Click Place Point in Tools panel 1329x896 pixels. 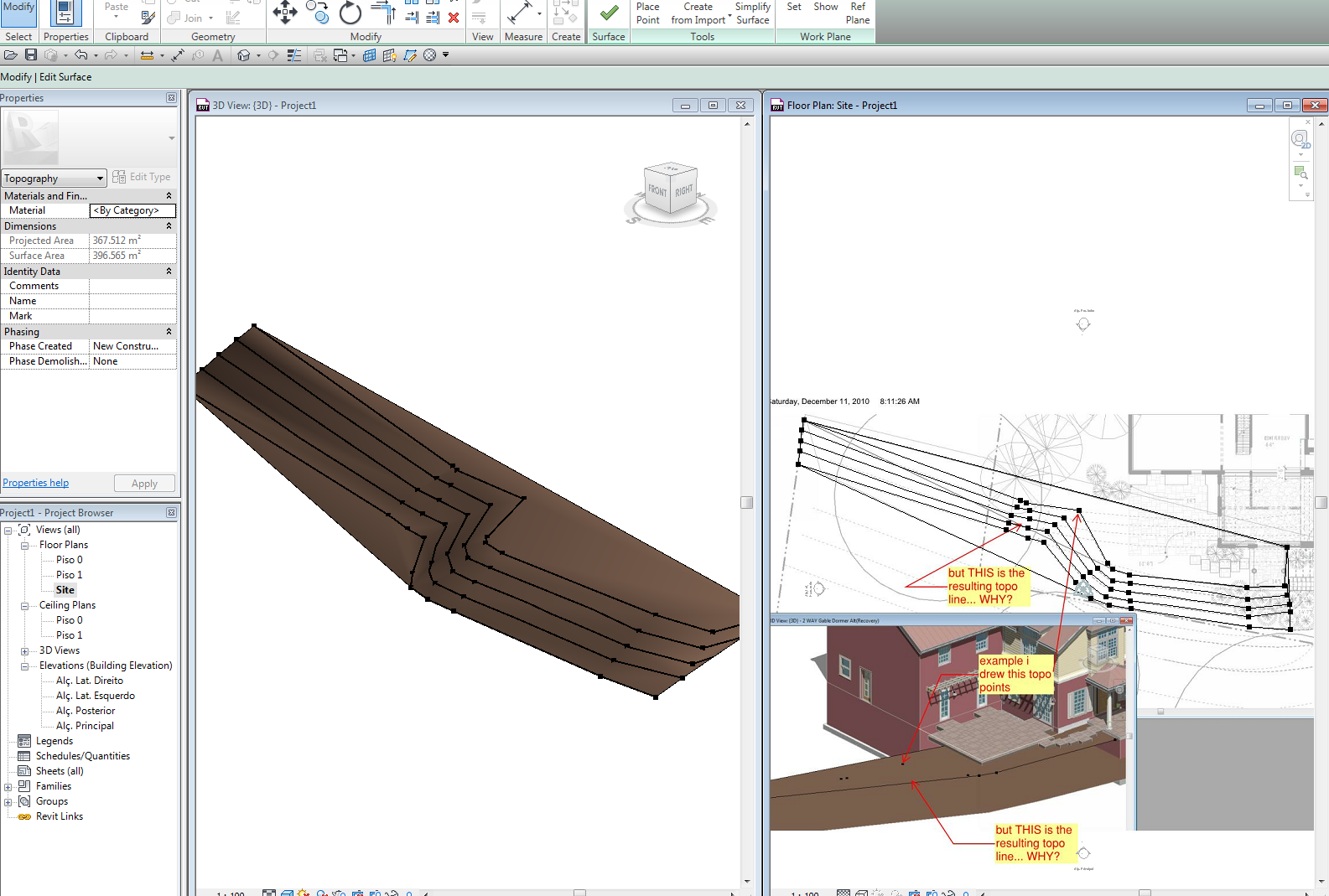pos(647,13)
